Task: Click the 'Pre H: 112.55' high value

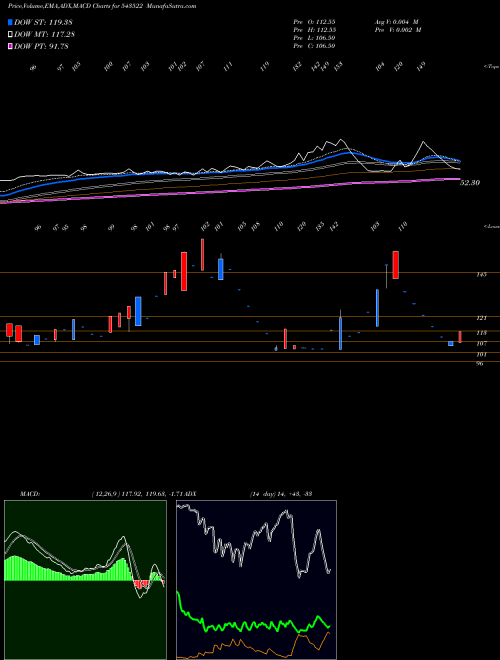Action: pyautogui.click(x=314, y=30)
